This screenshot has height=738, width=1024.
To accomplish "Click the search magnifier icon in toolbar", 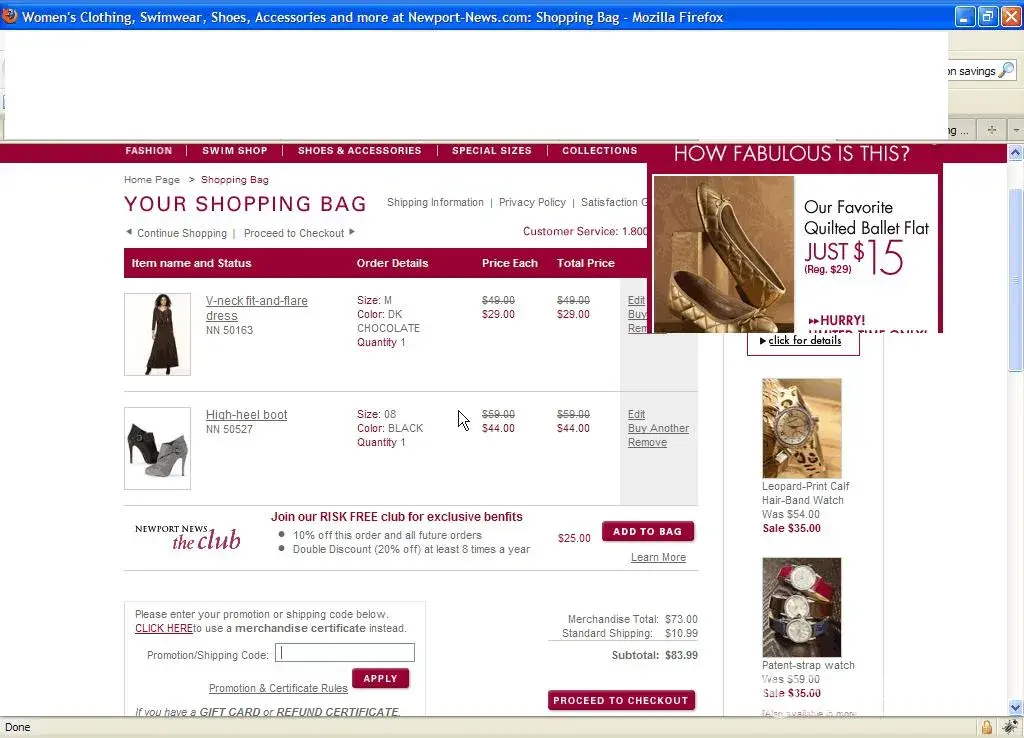I will tap(1006, 71).
